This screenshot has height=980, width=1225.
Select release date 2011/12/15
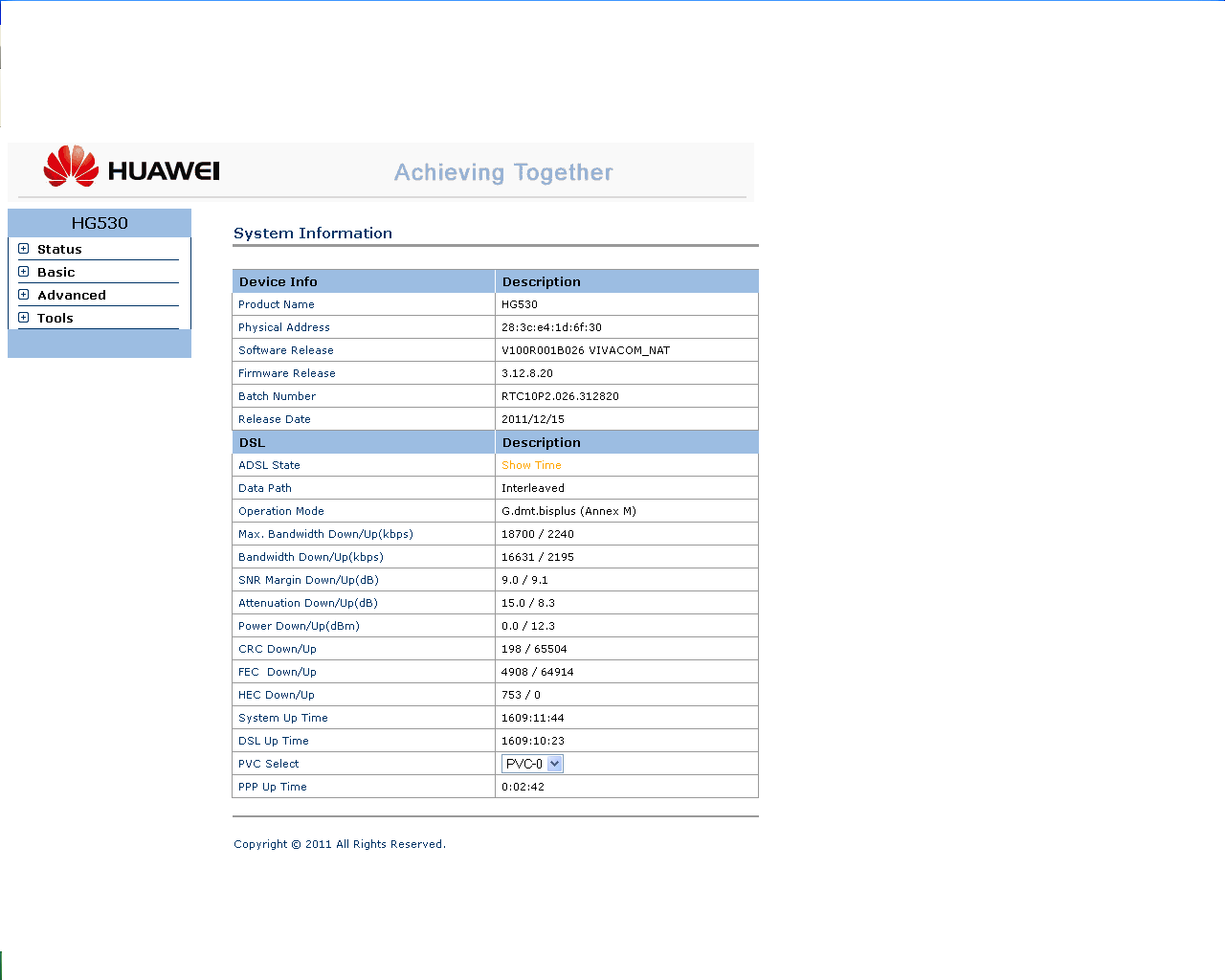tap(533, 419)
